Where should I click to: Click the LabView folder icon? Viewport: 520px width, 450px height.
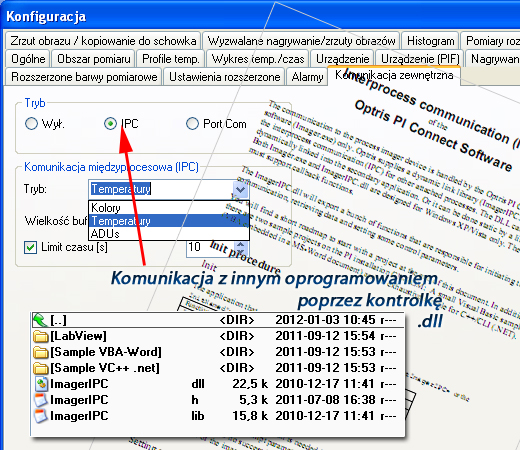41,336
